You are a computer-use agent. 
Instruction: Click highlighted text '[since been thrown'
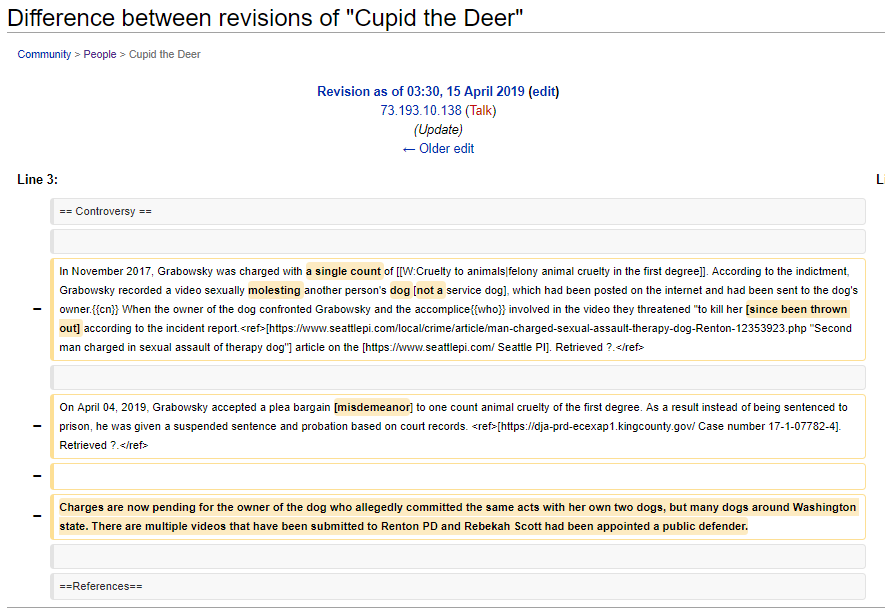[x=796, y=309]
